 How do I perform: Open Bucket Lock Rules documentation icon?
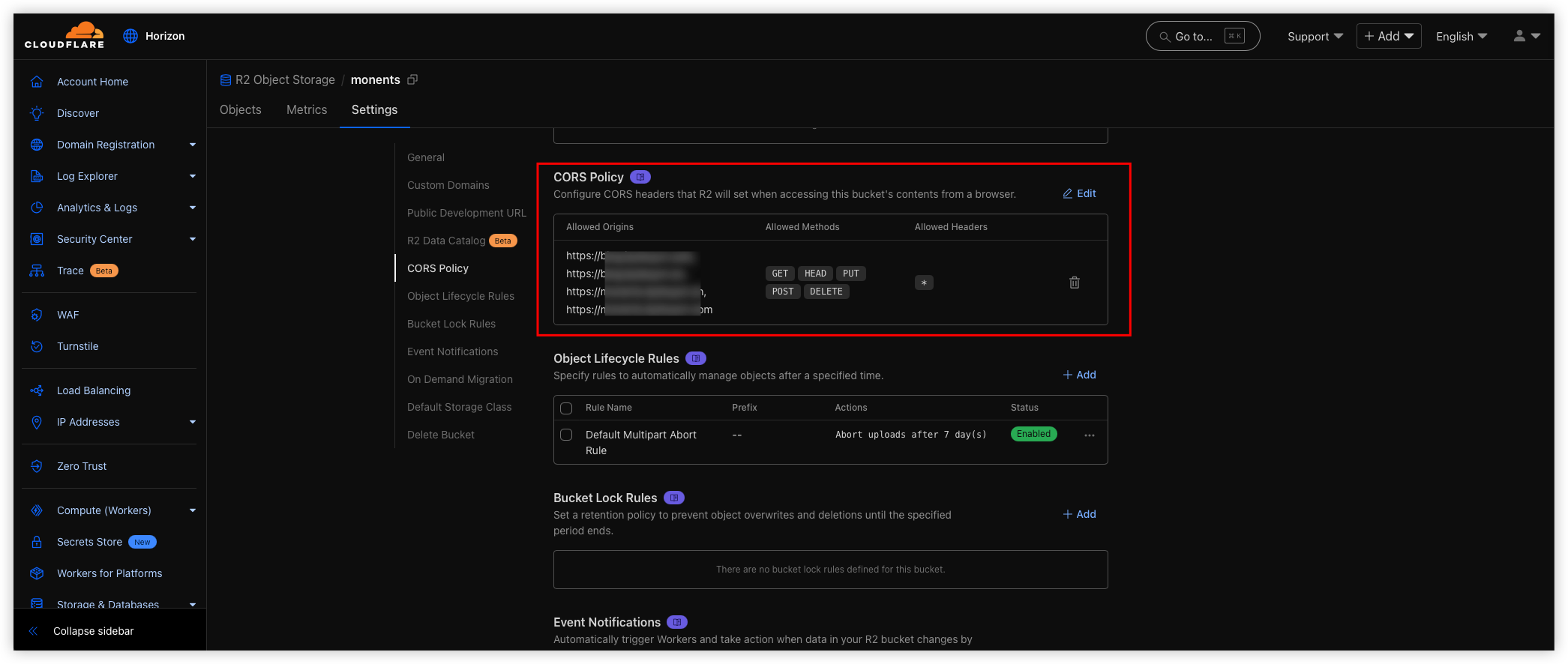674,498
